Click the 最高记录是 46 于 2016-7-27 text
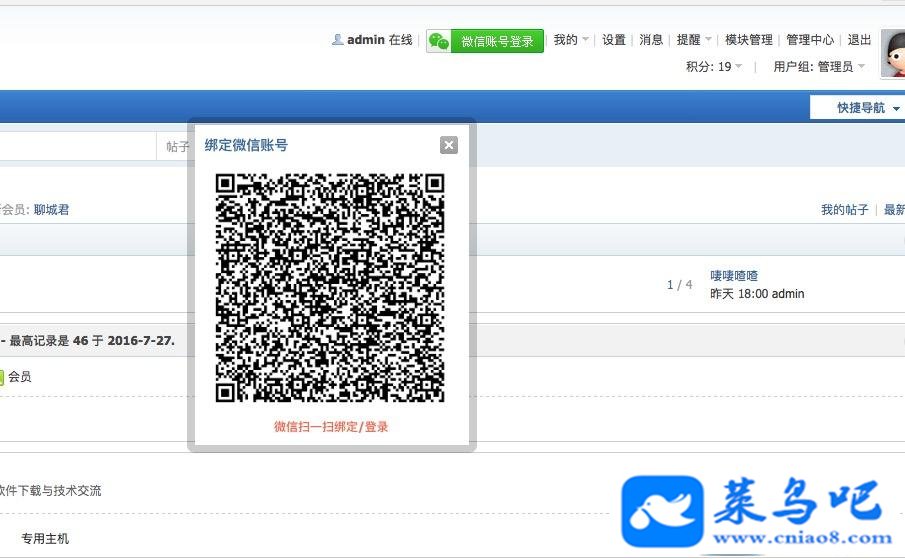This screenshot has width=905, height=559. [x=92, y=340]
